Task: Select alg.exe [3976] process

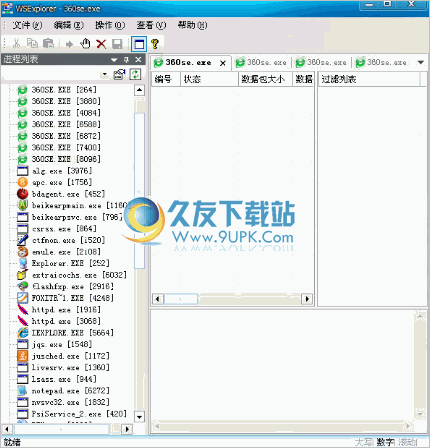Action: click(x=62, y=171)
